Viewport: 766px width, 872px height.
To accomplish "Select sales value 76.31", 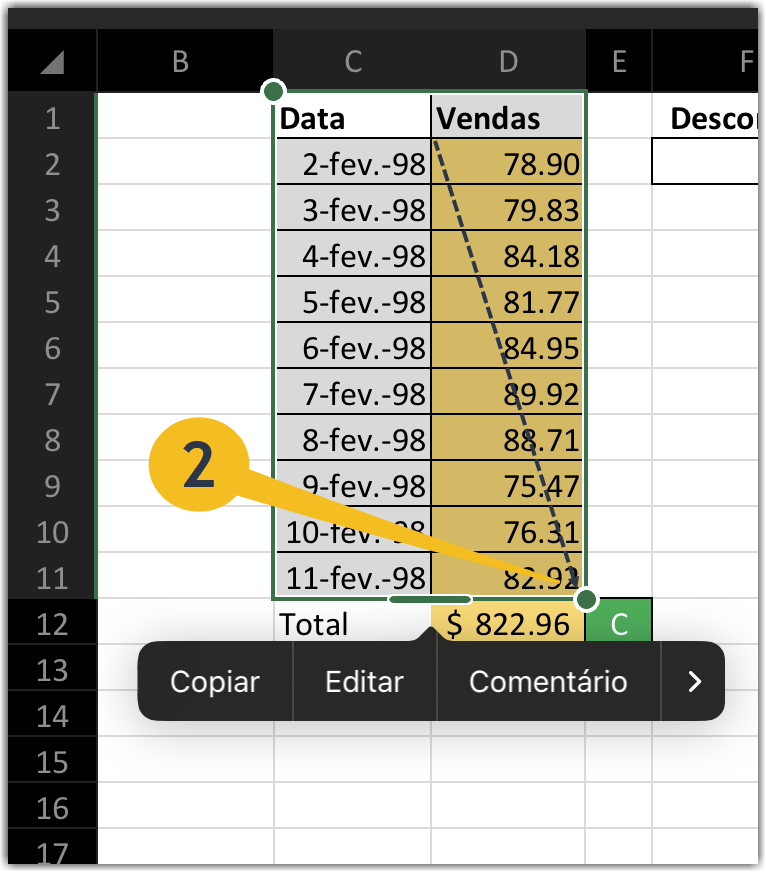I will tap(507, 531).
